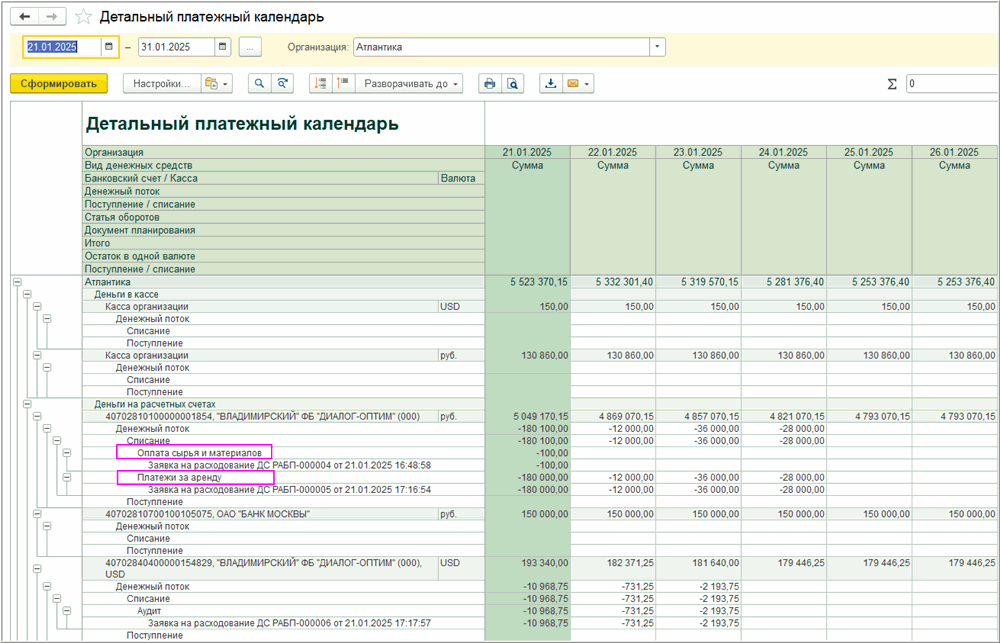The width and height of the screenshot is (1000, 643).
Task: Collapse the Атлантика top-level group
Action: (17, 283)
